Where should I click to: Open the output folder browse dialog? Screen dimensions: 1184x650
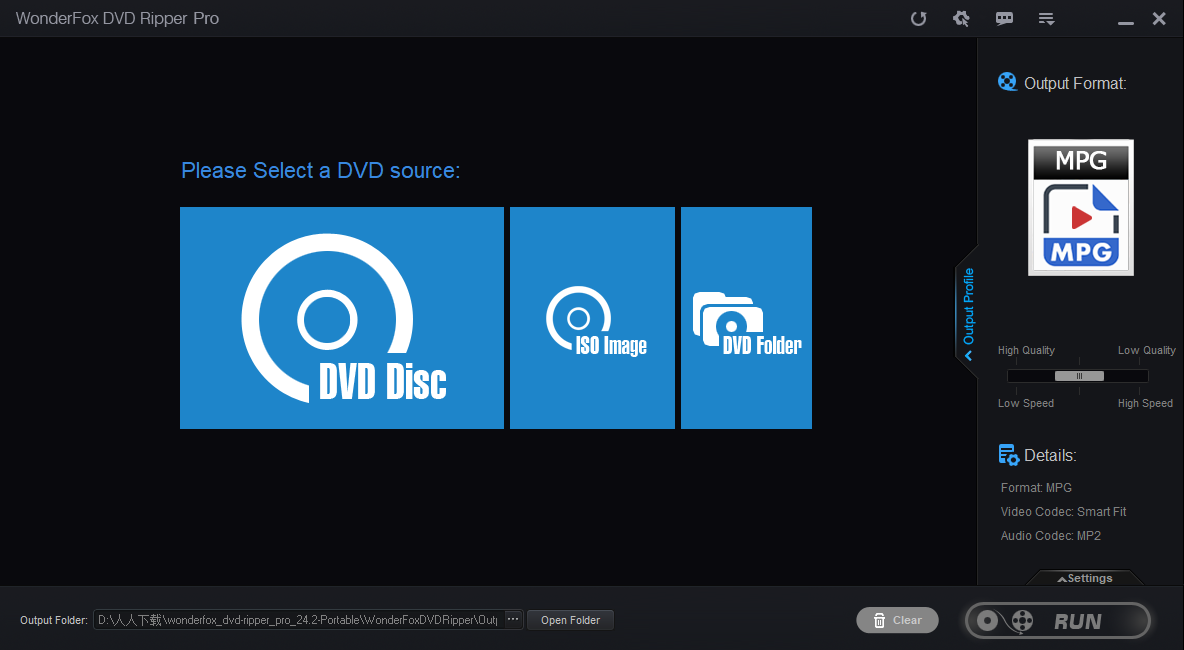[512, 620]
